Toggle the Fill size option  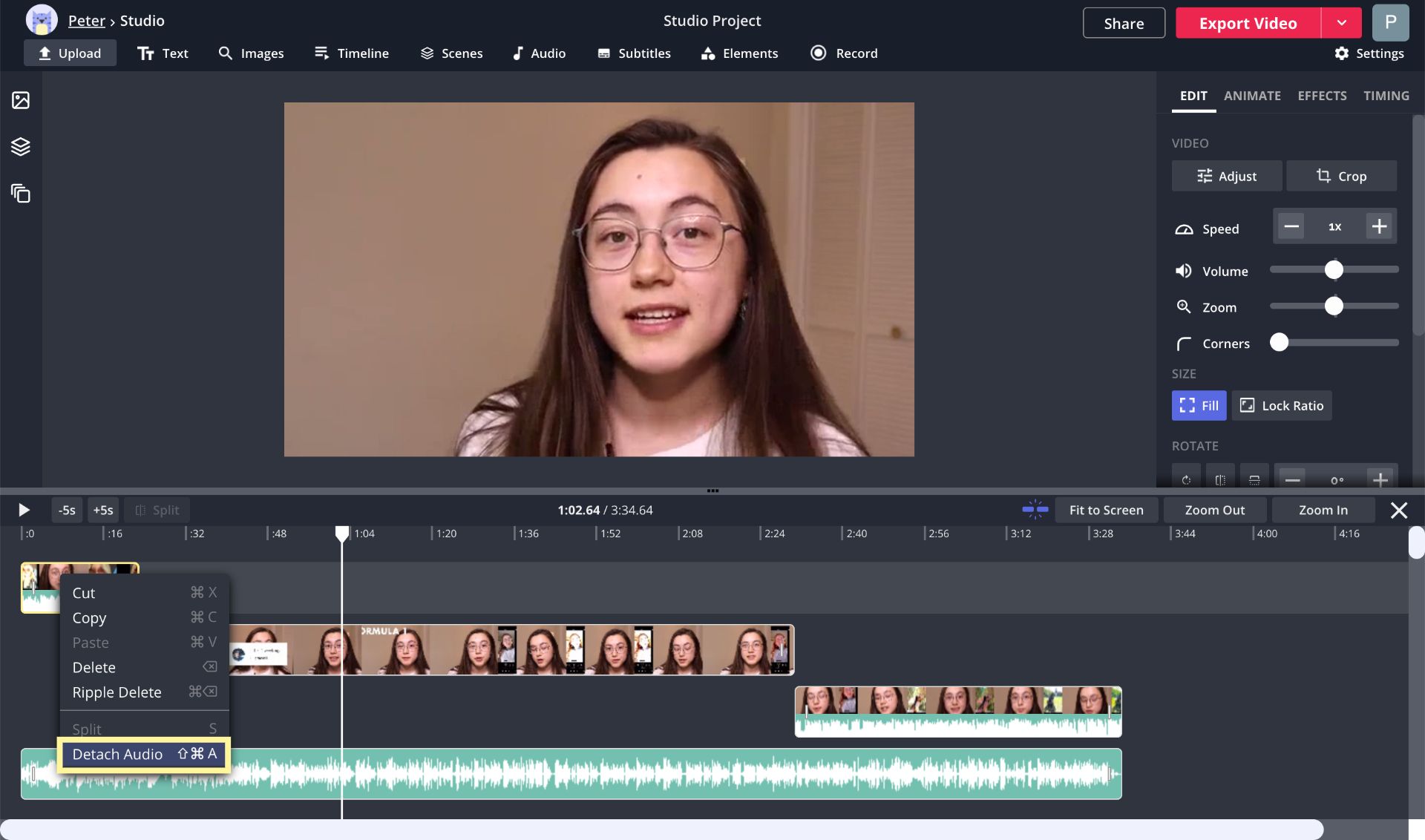(x=1199, y=405)
